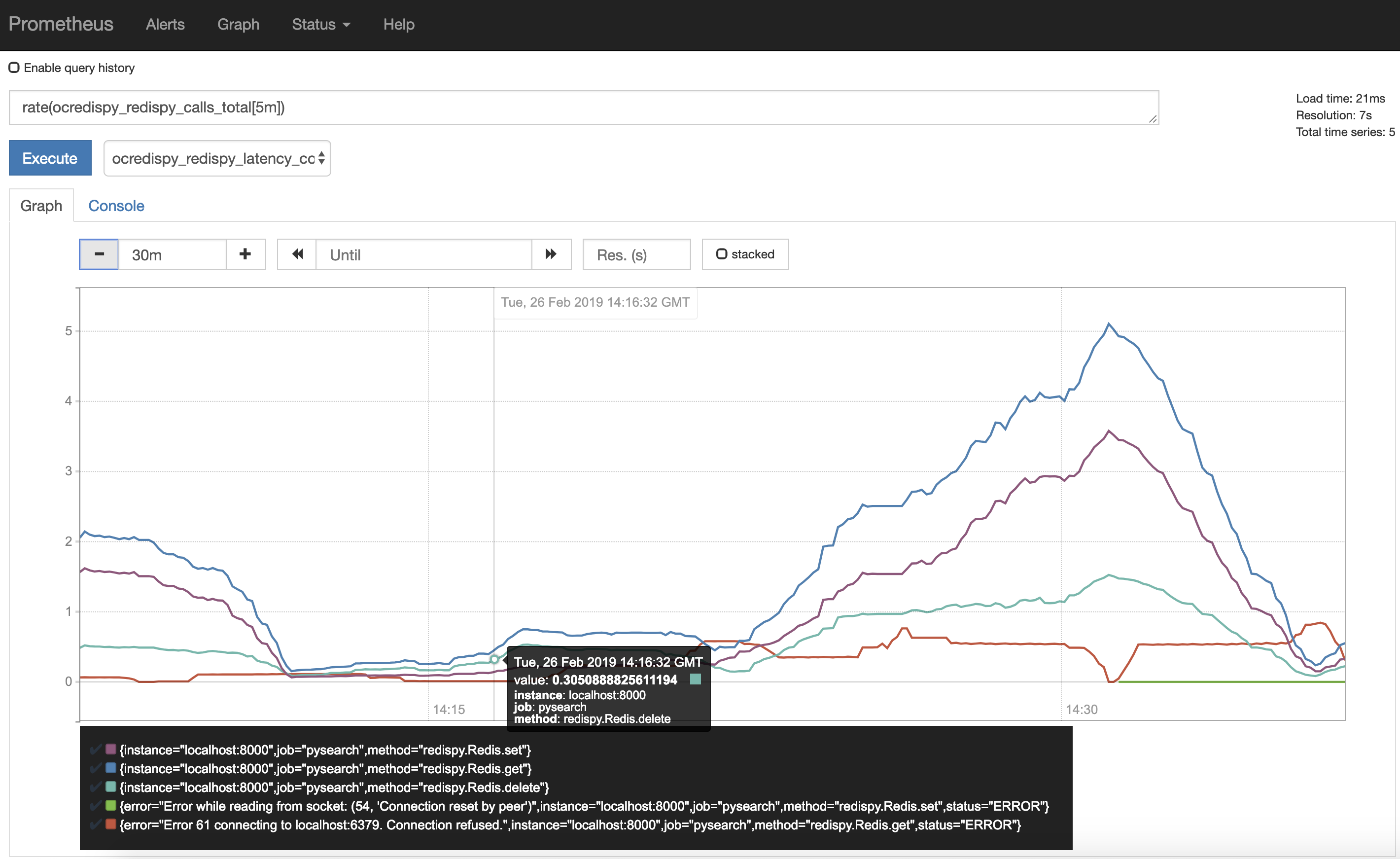Image resolution: width=1400 pixels, height=859 pixels.
Task: Click the hover timestamp label above graph
Action: pos(595,302)
